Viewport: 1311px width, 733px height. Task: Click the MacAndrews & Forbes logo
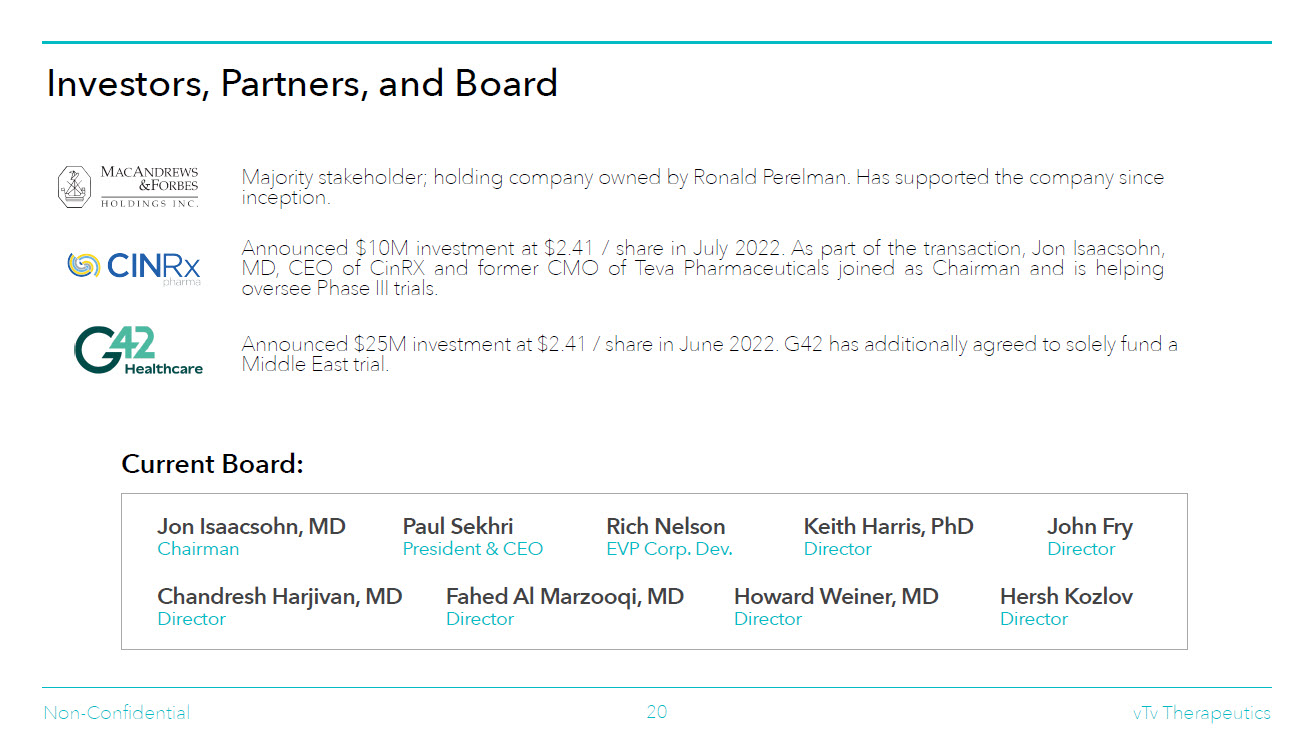(x=128, y=187)
